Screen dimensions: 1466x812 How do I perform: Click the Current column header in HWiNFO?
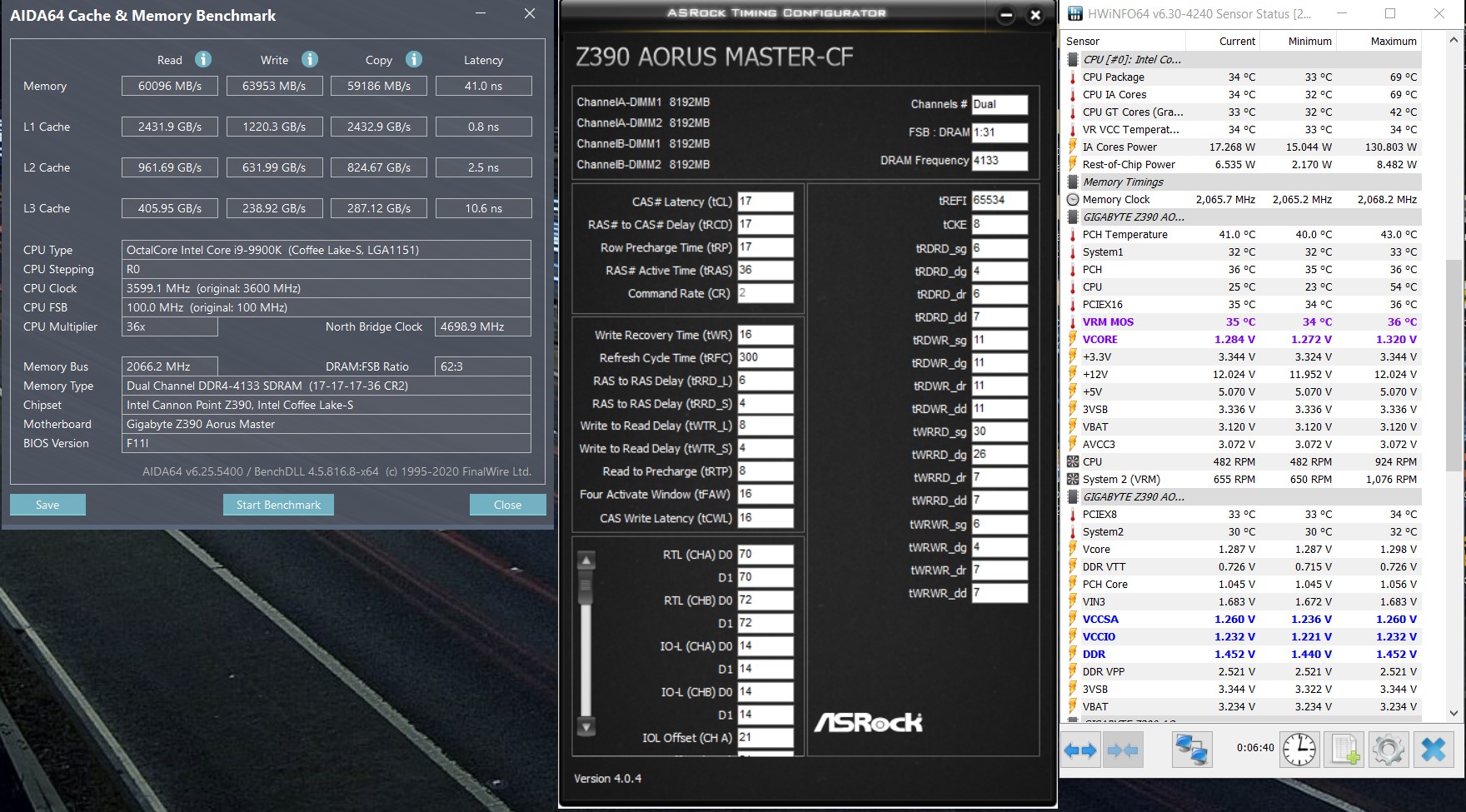(1237, 42)
